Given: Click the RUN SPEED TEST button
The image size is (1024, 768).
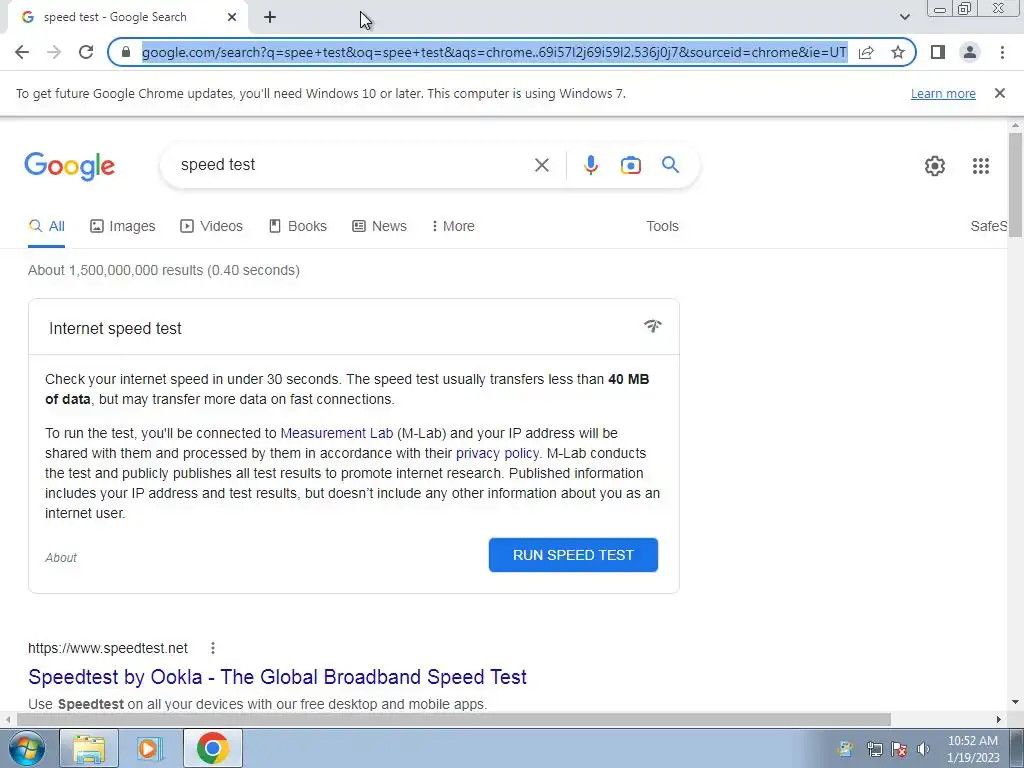Looking at the screenshot, I should (573, 555).
